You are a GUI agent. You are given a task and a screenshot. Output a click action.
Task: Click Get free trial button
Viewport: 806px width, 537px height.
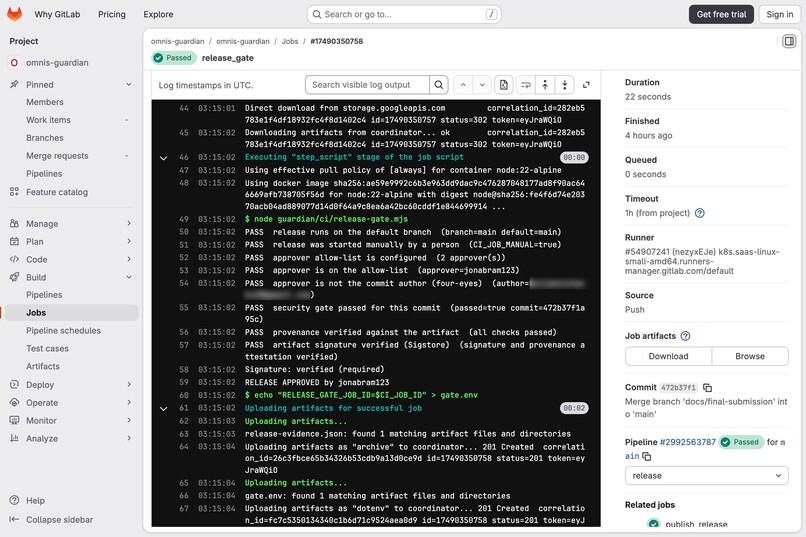coord(721,14)
